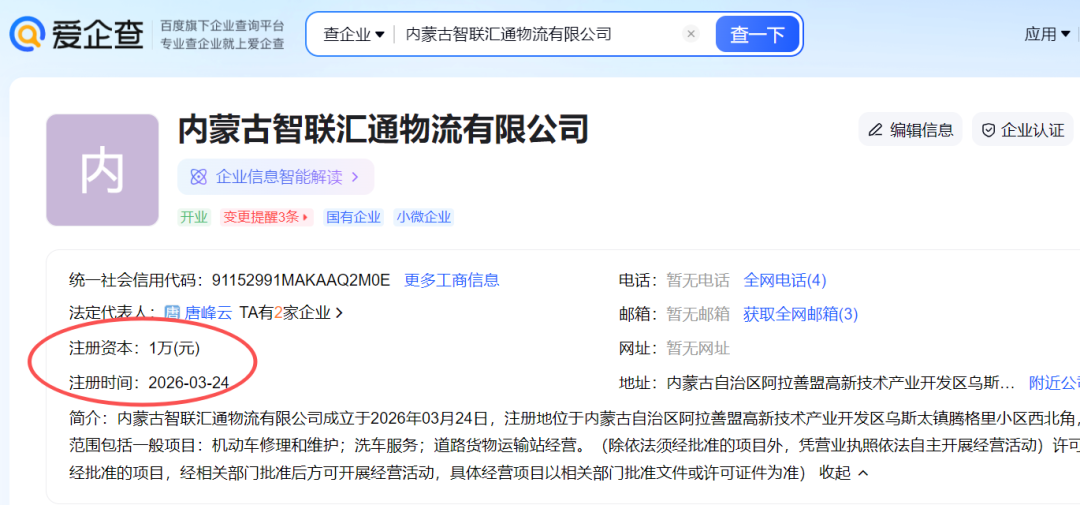Open the 更多工商信息 link
Viewport: 1080px width, 505px height.
[452, 280]
